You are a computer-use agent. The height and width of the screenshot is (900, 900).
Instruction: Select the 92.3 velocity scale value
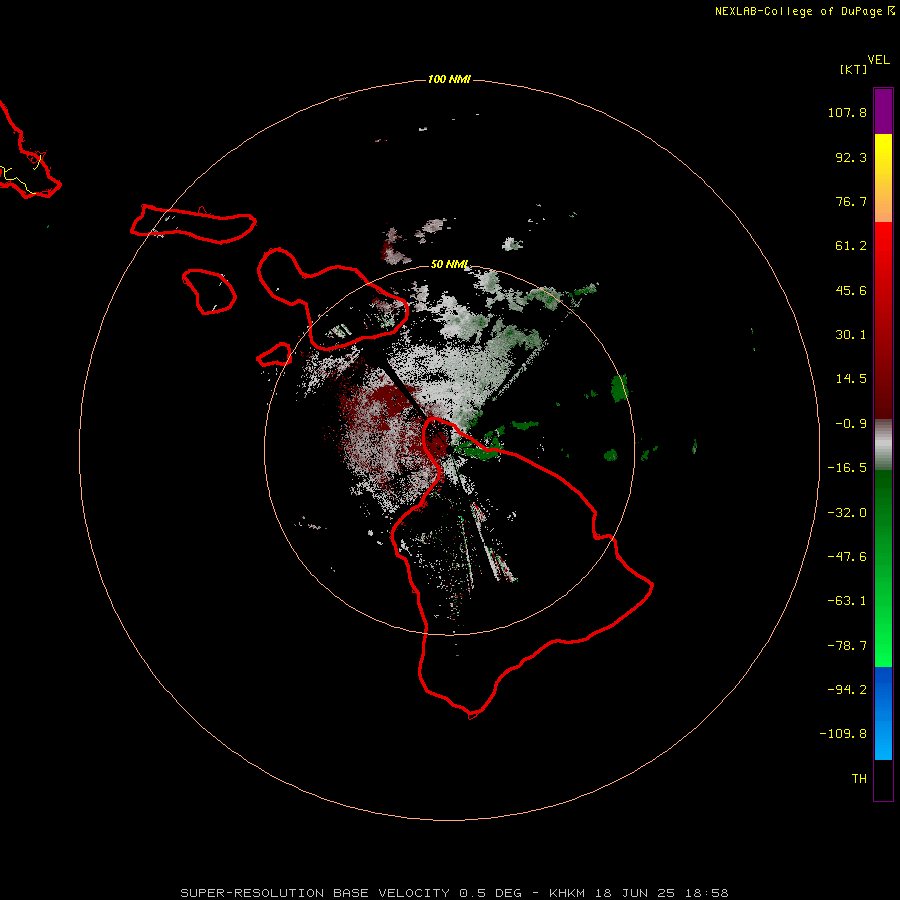[851, 157]
